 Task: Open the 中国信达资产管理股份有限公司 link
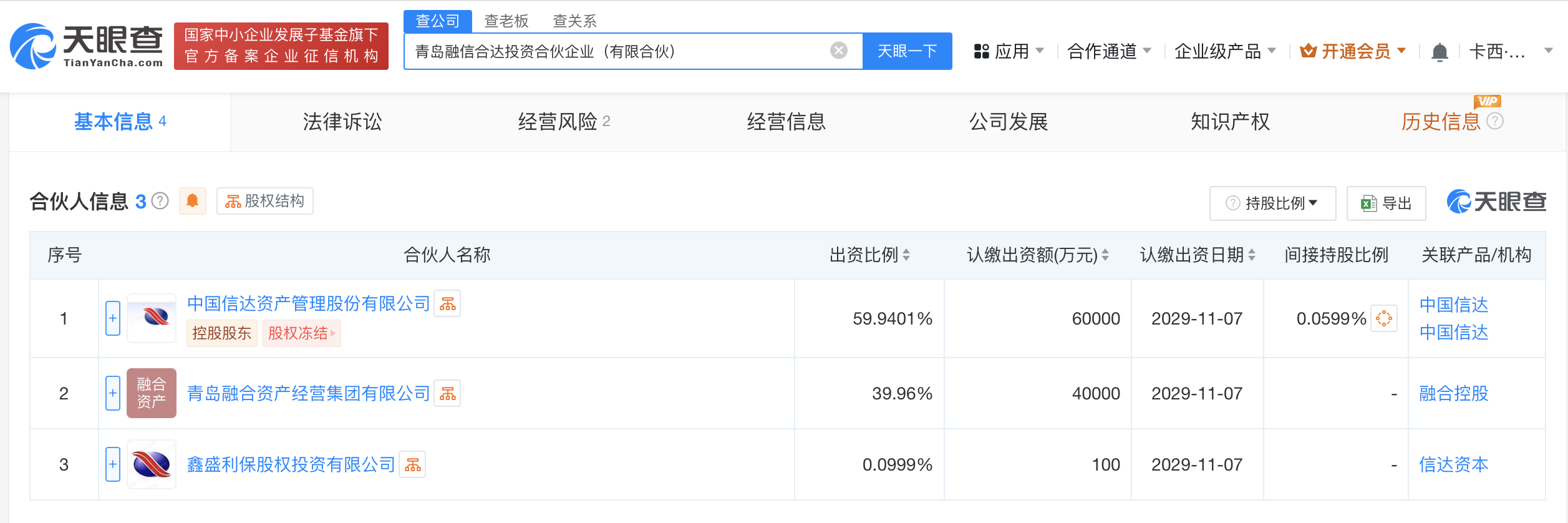tap(309, 304)
